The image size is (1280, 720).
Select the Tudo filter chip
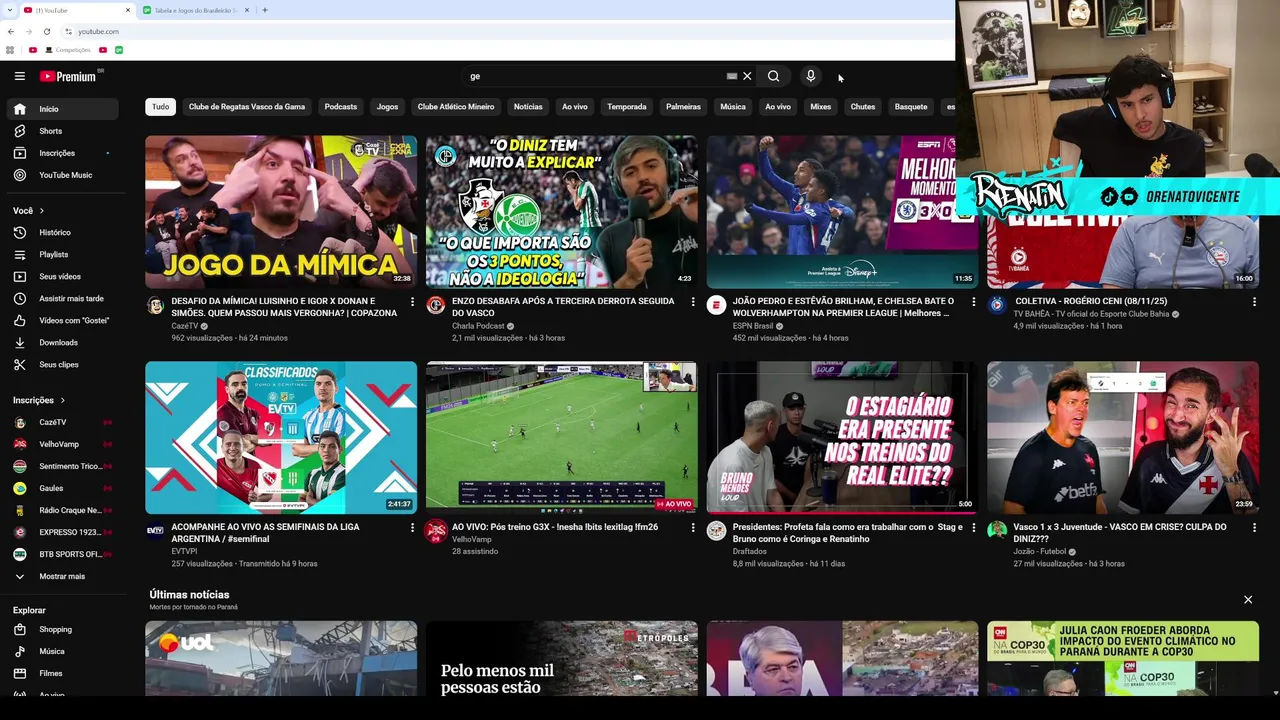point(160,106)
